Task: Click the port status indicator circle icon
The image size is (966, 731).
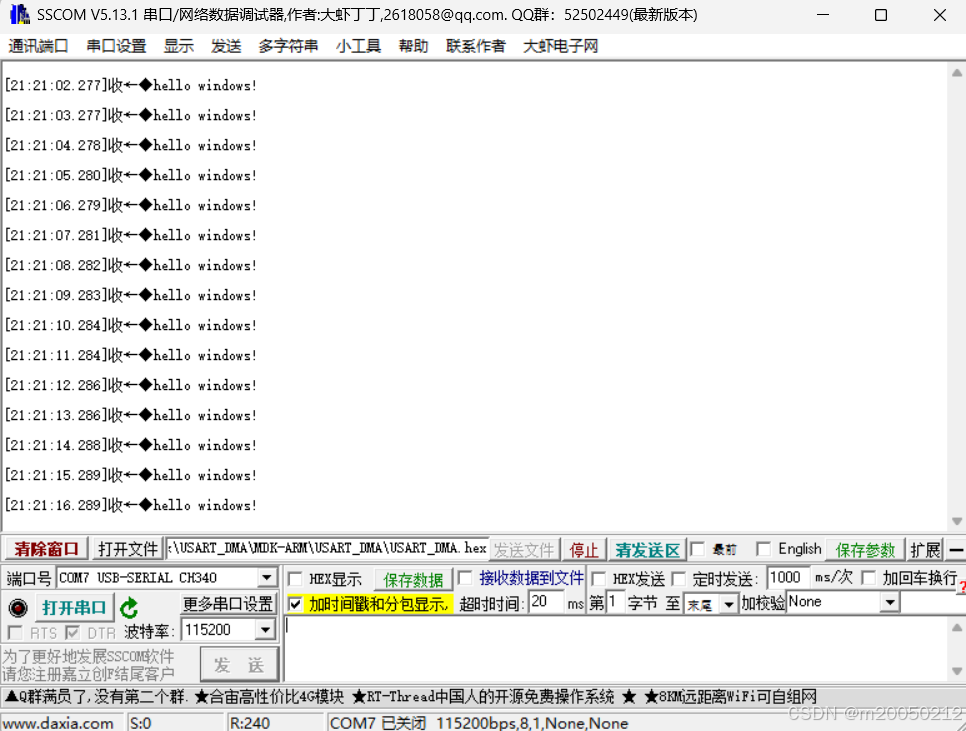Action: (x=17, y=607)
